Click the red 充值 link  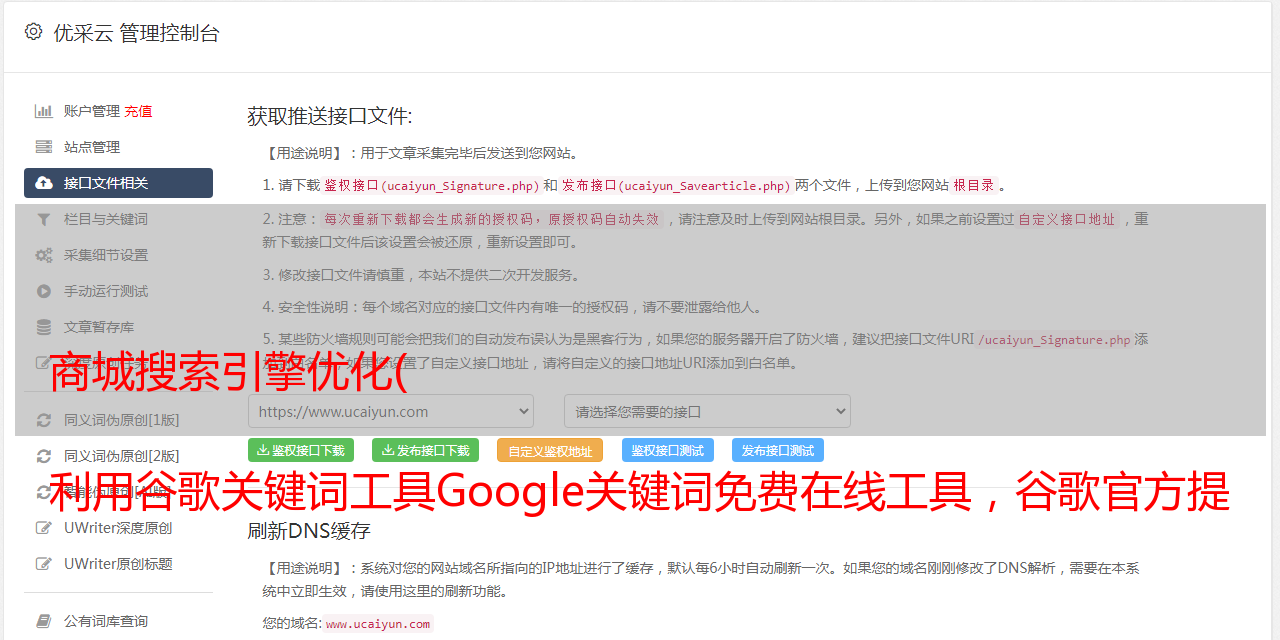[x=138, y=111]
